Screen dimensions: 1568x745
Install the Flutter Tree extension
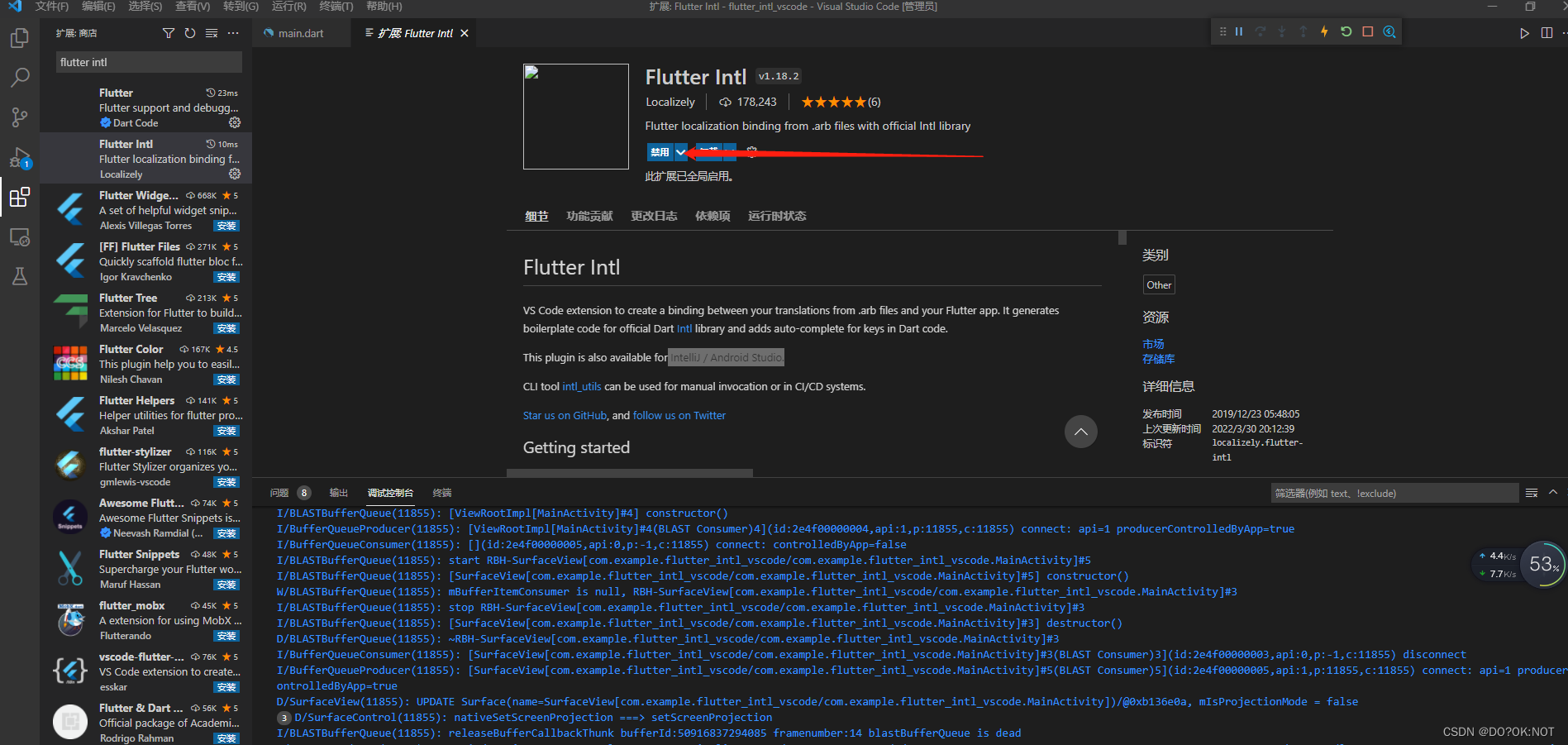coord(226,328)
